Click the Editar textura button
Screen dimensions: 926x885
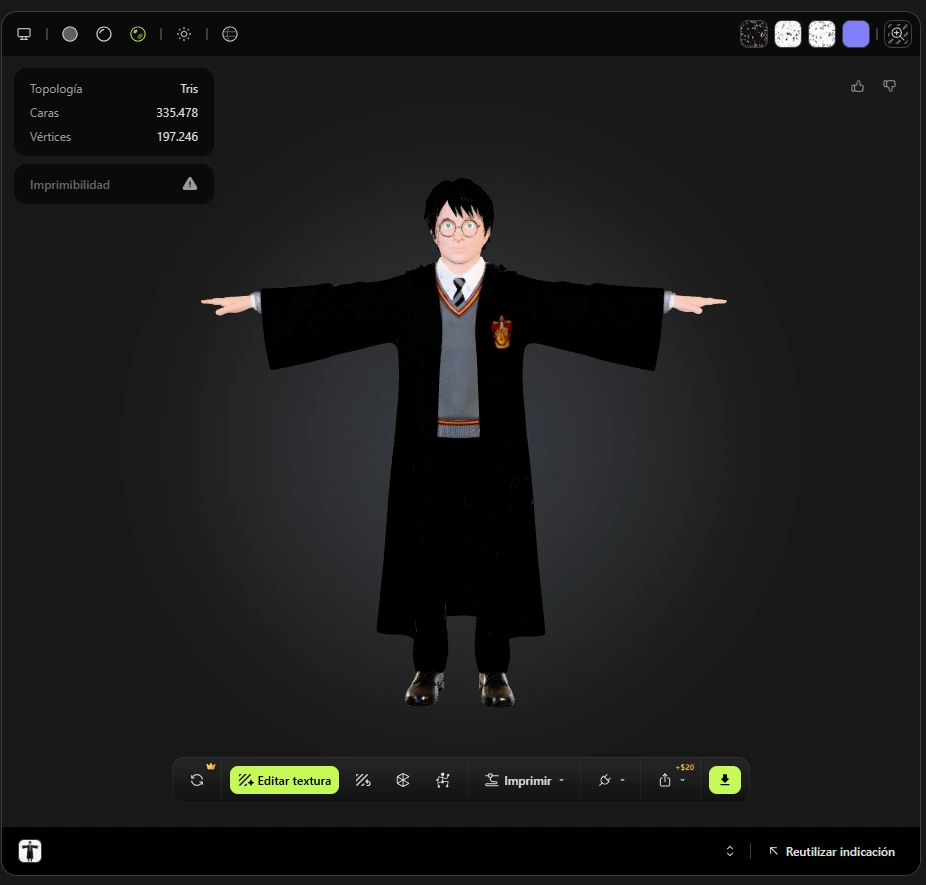(x=284, y=780)
